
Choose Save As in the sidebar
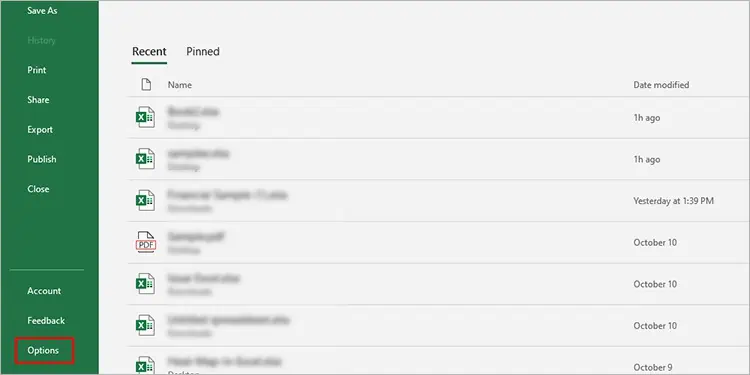42,11
